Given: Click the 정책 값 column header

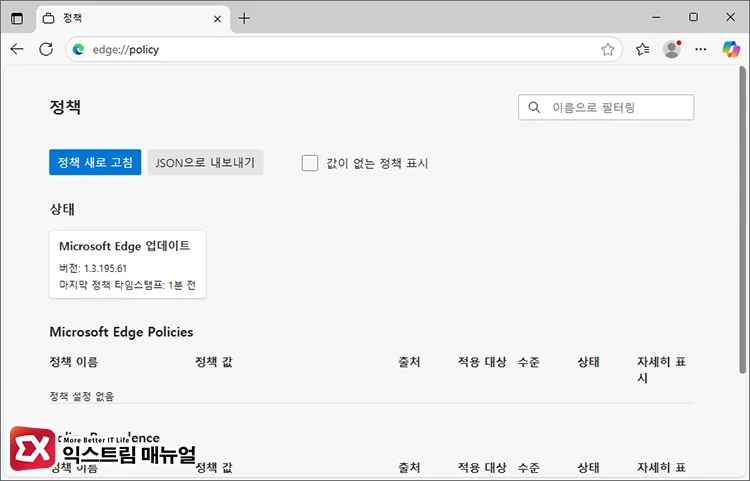Looking at the screenshot, I should tap(214, 362).
